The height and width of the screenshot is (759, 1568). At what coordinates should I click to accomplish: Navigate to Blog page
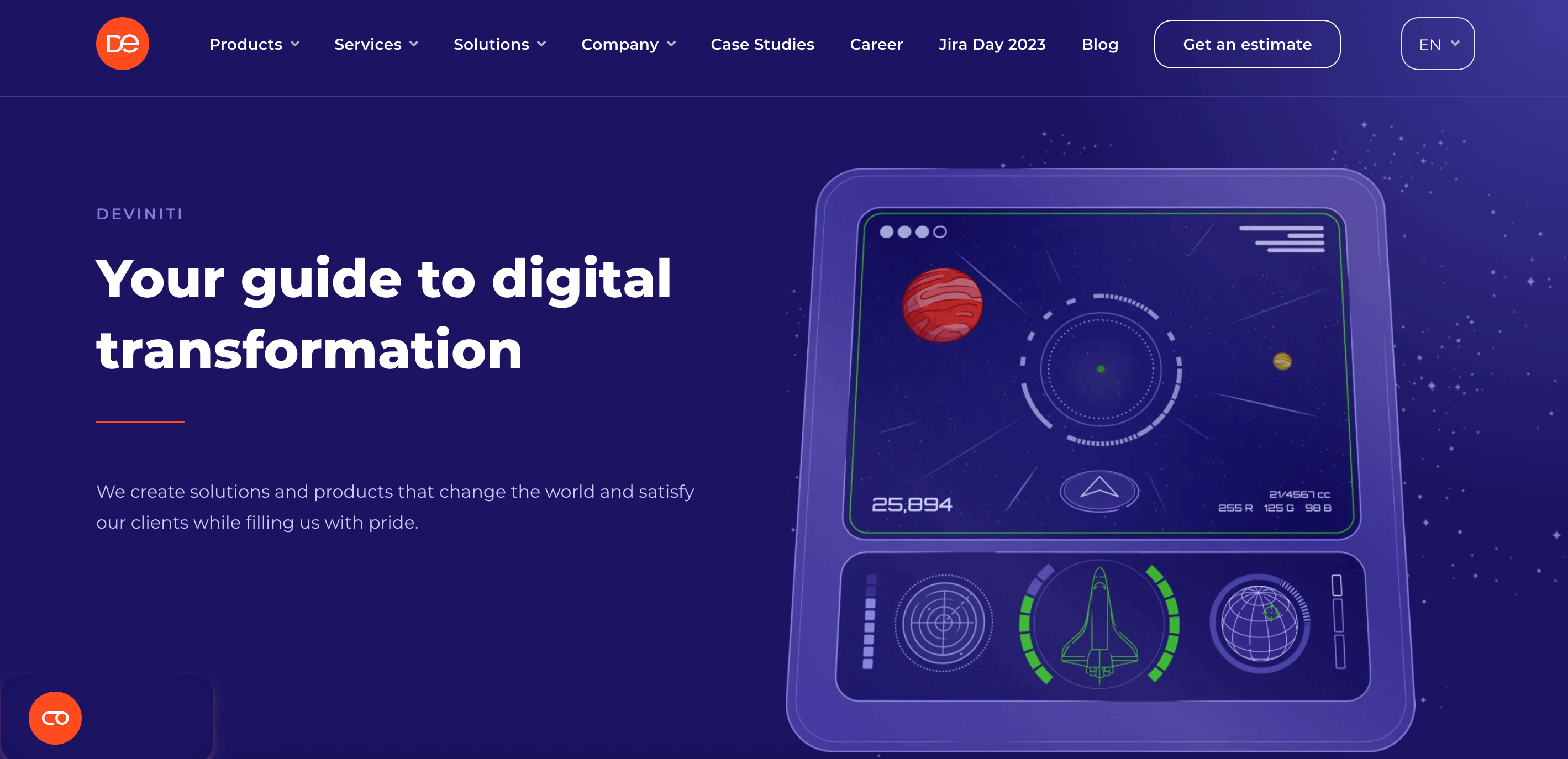click(x=1098, y=44)
